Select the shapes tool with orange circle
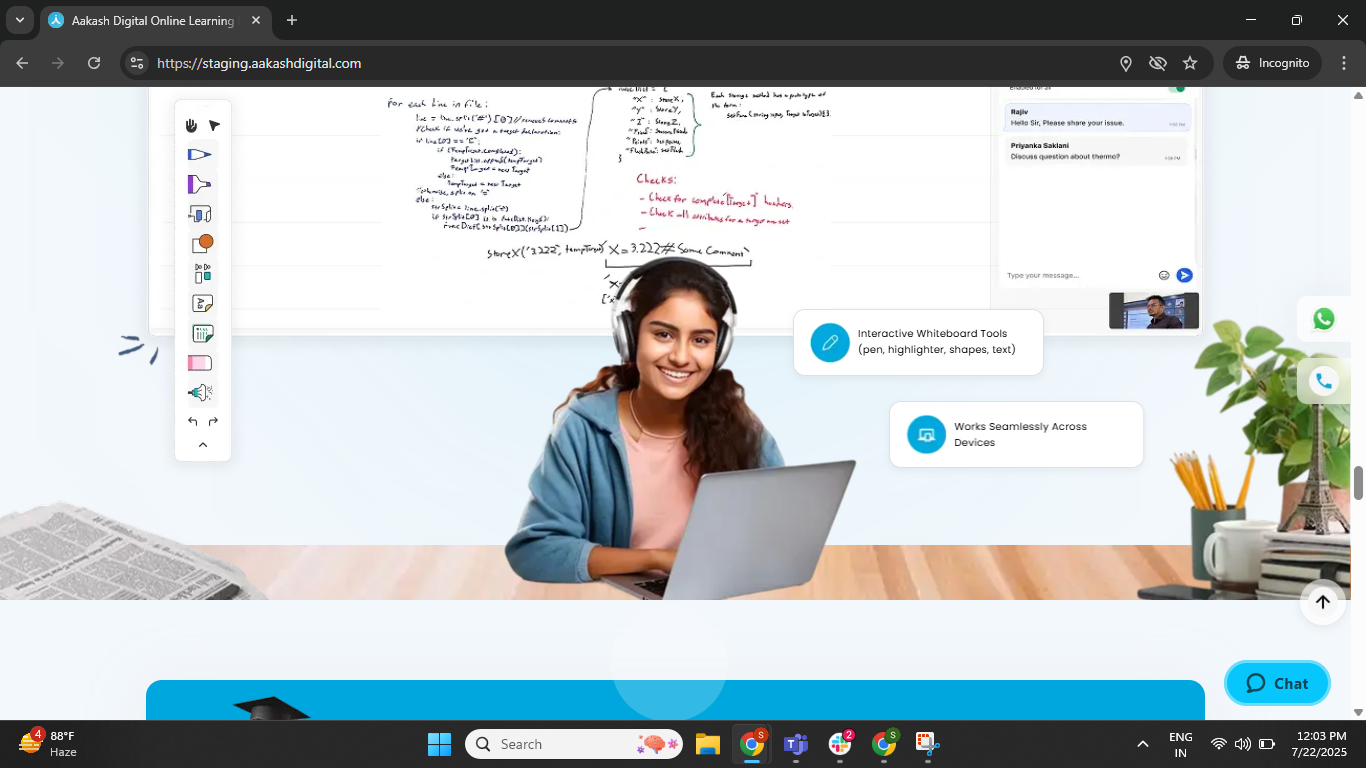Screen dimensions: 1366x768 [202, 243]
